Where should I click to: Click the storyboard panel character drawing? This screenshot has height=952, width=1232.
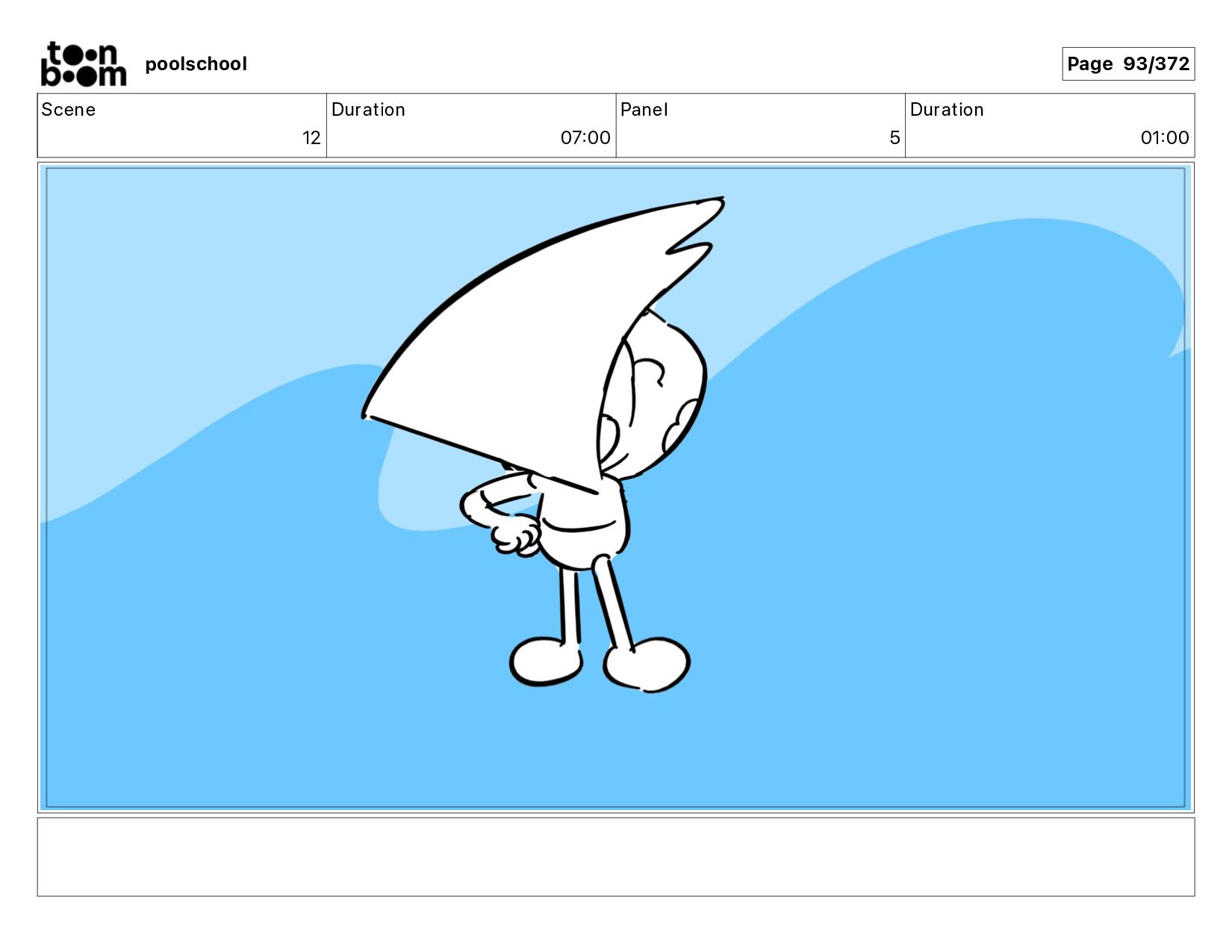click(x=544, y=445)
